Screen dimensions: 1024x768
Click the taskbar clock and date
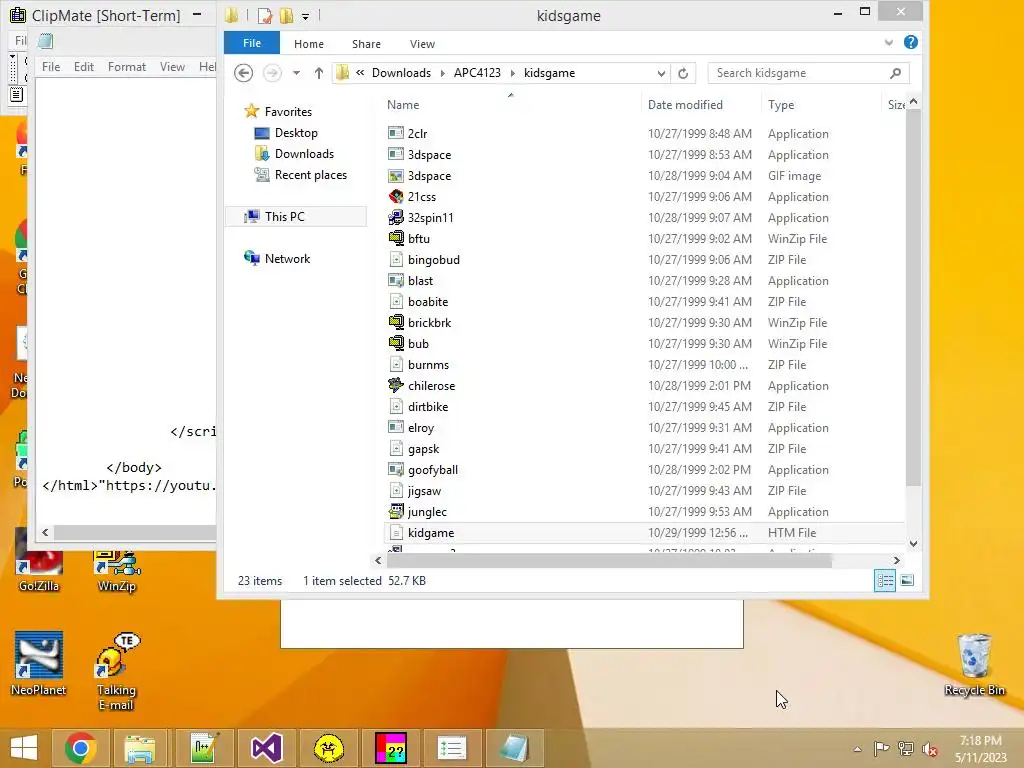[981, 749]
